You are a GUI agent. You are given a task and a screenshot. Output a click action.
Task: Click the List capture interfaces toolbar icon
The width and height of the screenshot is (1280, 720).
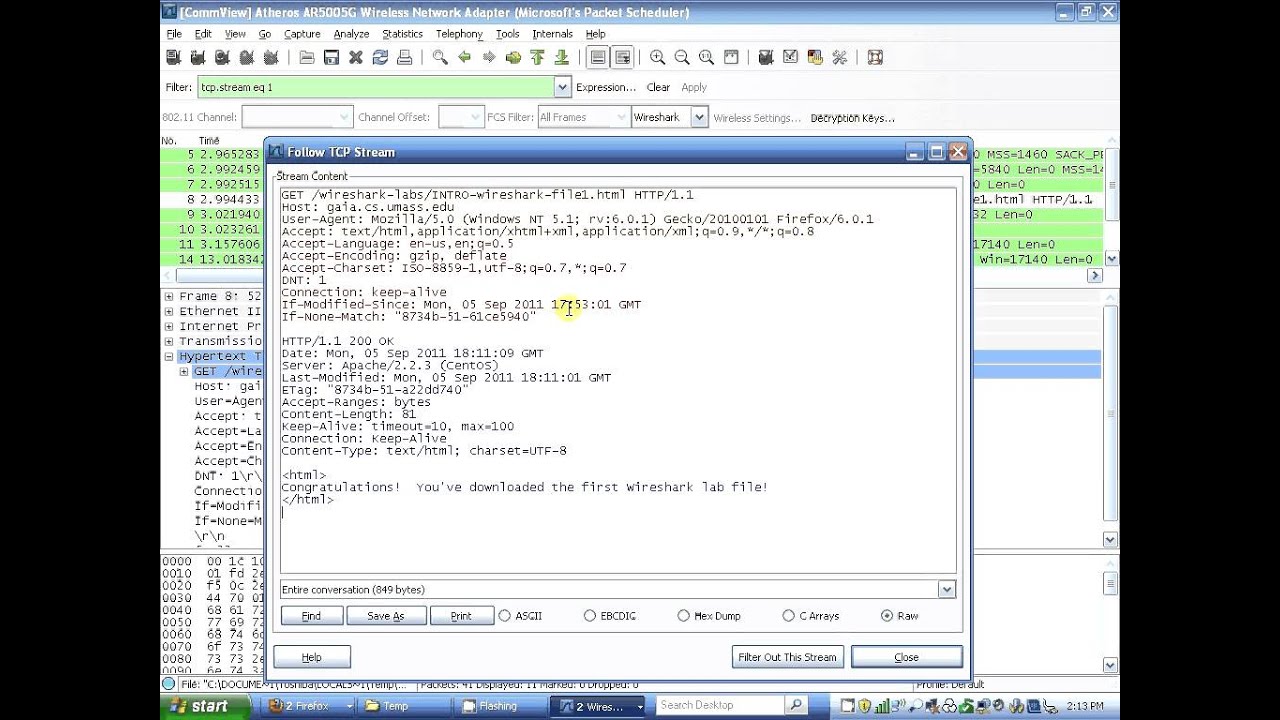coord(173,58)
